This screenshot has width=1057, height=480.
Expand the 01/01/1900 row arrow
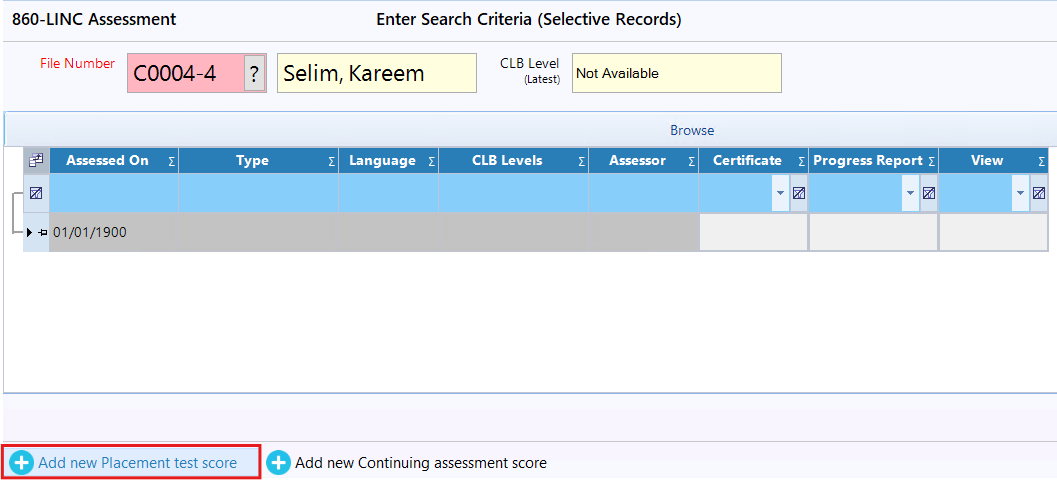point(29,233)
